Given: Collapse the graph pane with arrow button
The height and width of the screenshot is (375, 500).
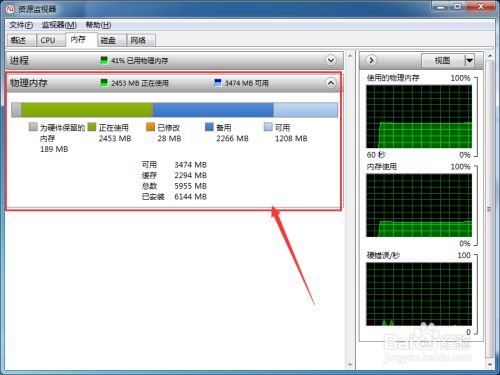Looking at the screenshot, I should (x=371, y=60).
